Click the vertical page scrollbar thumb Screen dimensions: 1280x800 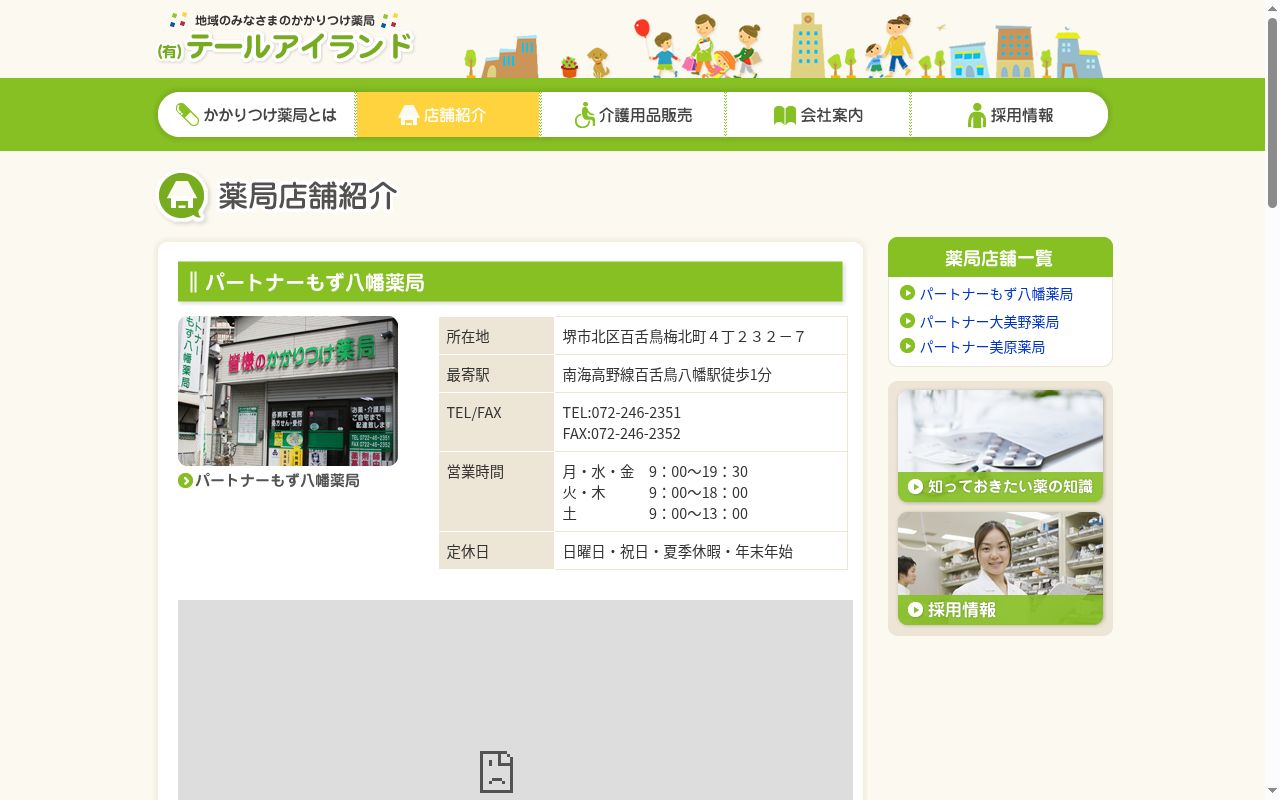tap(1272, 112)
